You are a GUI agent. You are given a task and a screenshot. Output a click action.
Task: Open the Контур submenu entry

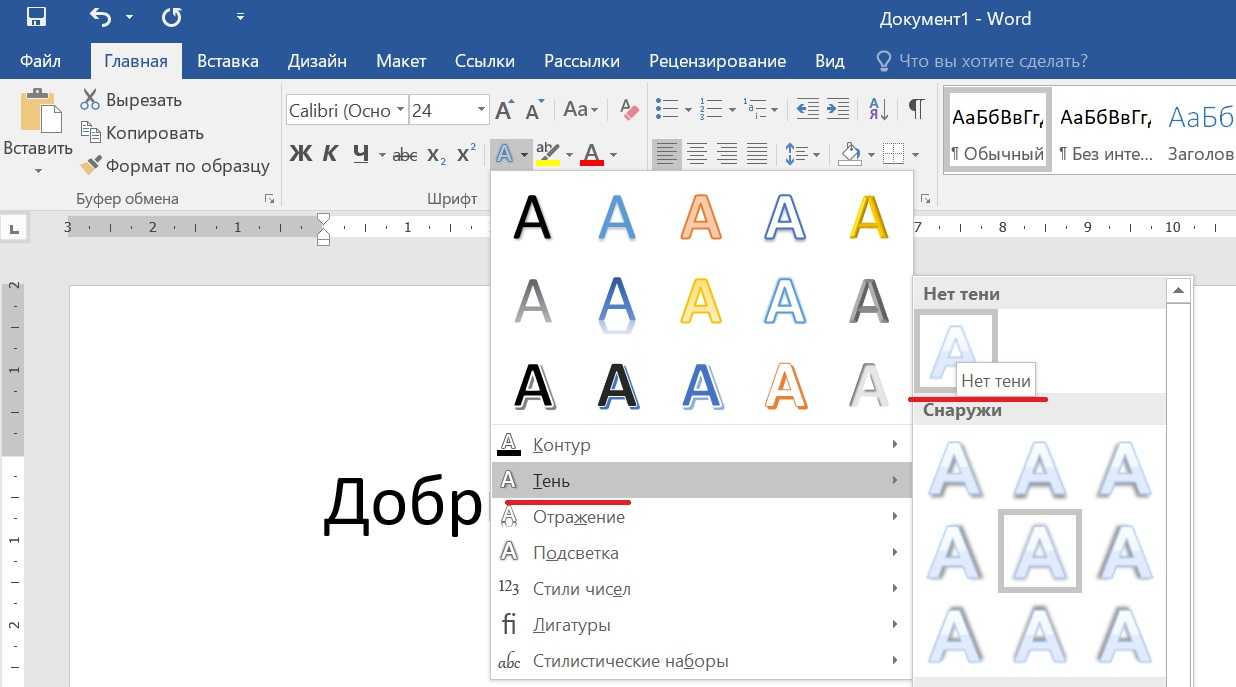pyautogui.click(x=701, y=444)
